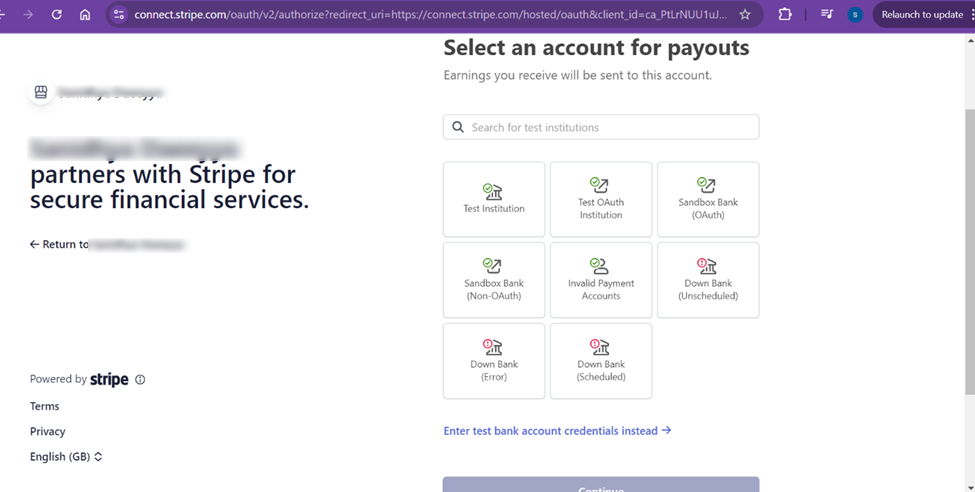Choose the Test OAuth Institution tile
This screenshot has height=492, width=975.
pos(601,200)
